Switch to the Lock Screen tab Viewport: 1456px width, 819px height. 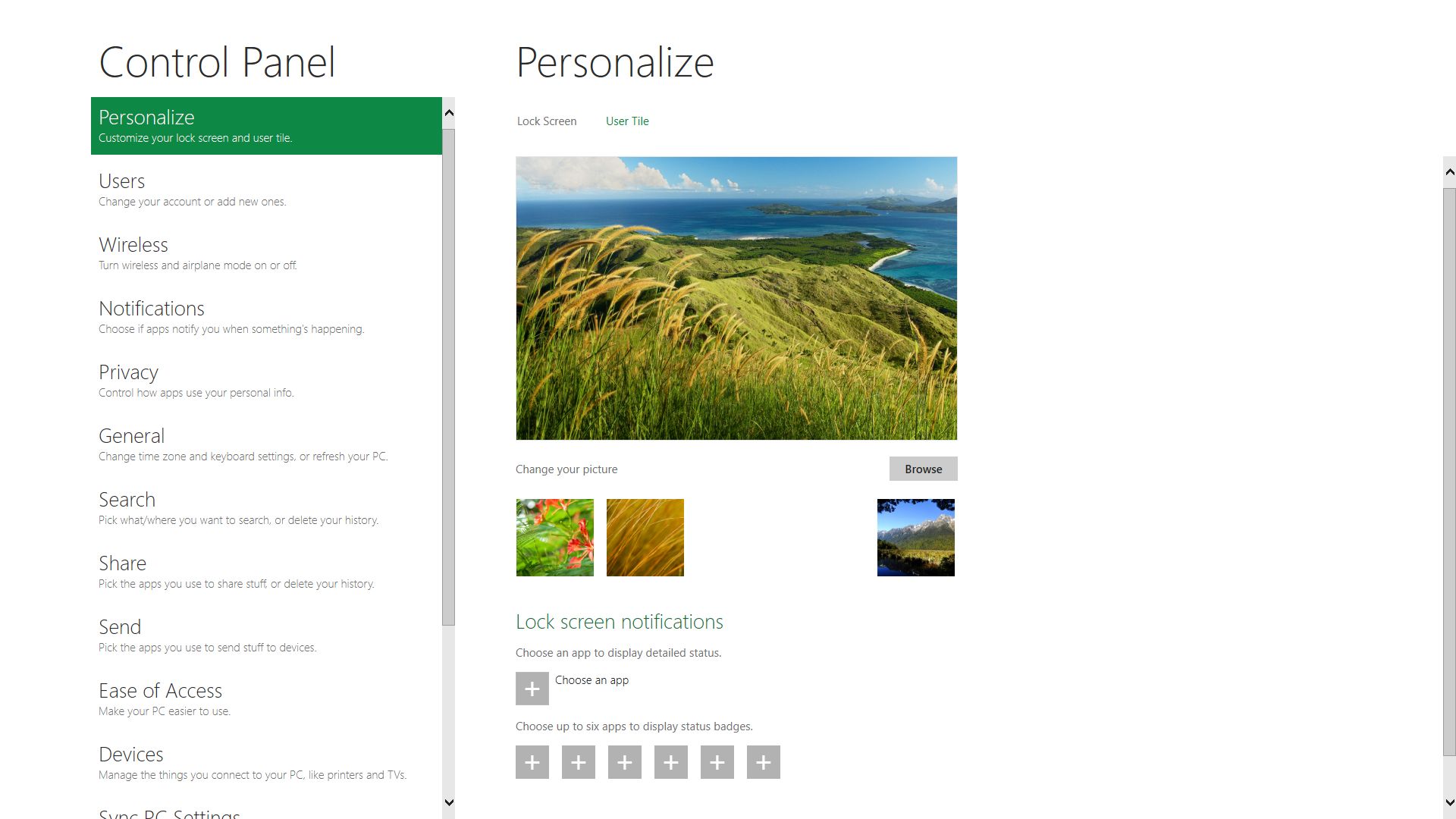[x=547, y=121]
